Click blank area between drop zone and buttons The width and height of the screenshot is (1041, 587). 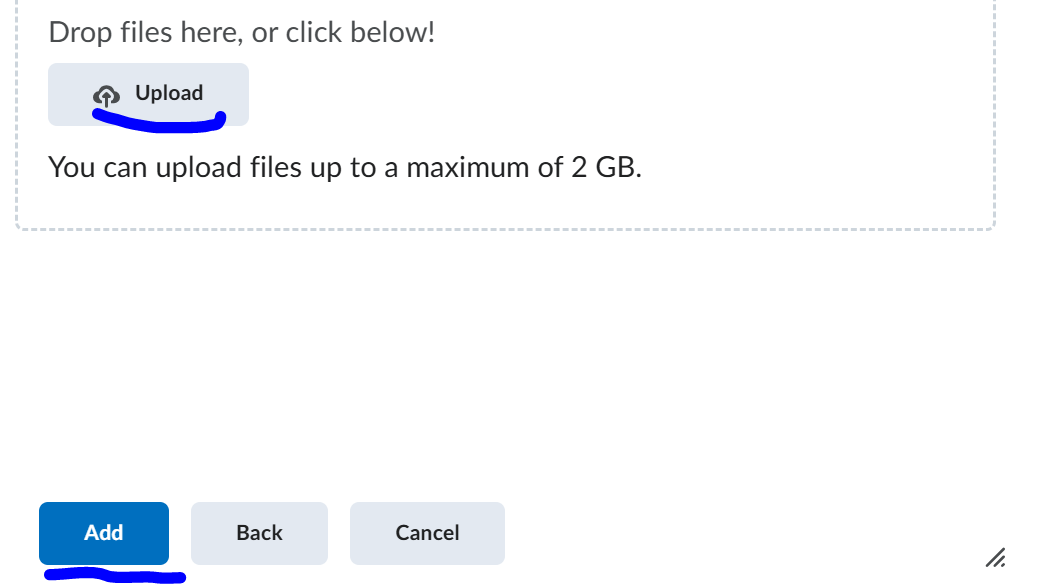tap(505, 365)
